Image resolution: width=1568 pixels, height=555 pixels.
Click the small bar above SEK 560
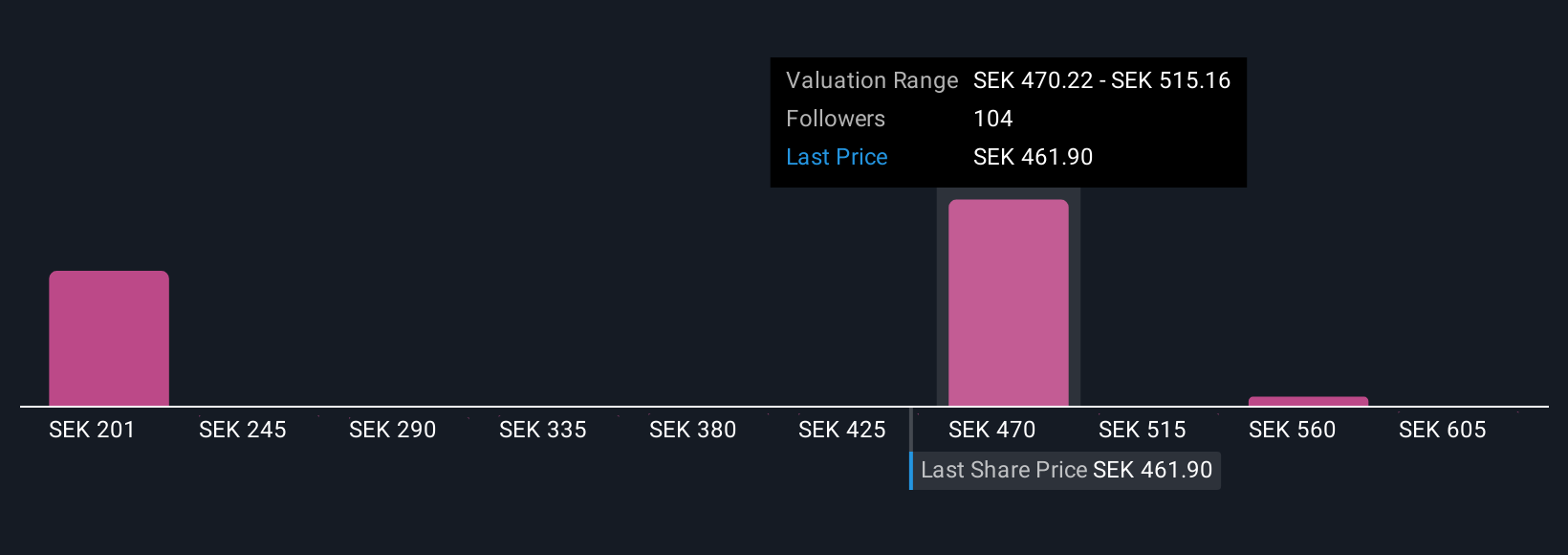pos(1308,401)
